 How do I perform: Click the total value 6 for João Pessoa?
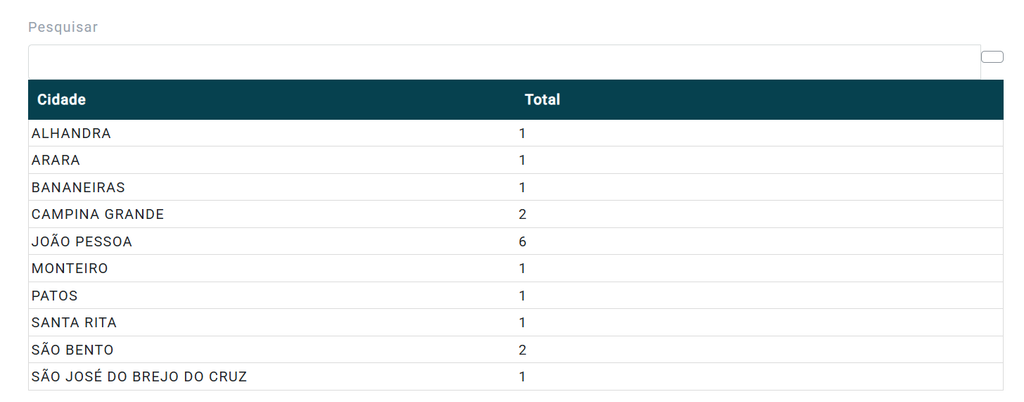point(522,242)
